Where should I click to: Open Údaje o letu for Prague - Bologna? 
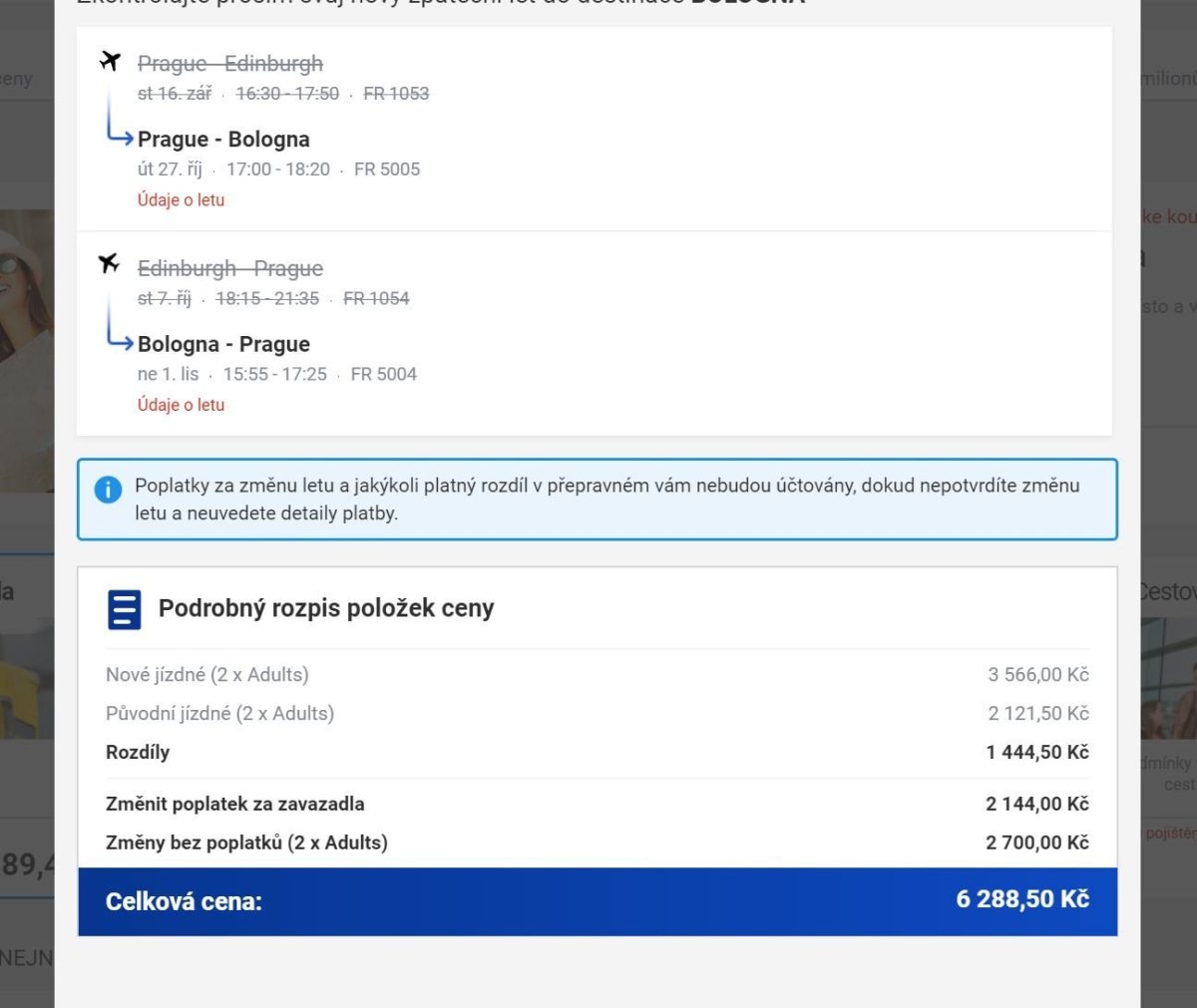[181, 200]
